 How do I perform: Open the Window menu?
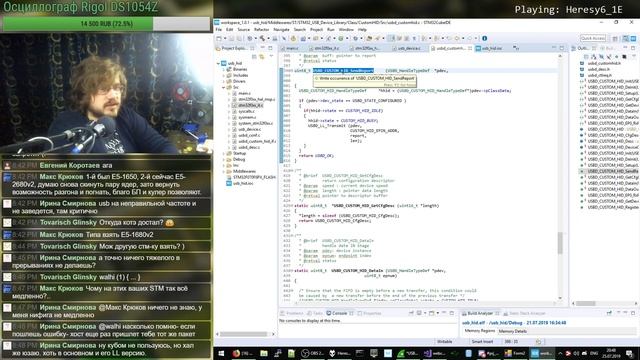click(x=346, y=30)
